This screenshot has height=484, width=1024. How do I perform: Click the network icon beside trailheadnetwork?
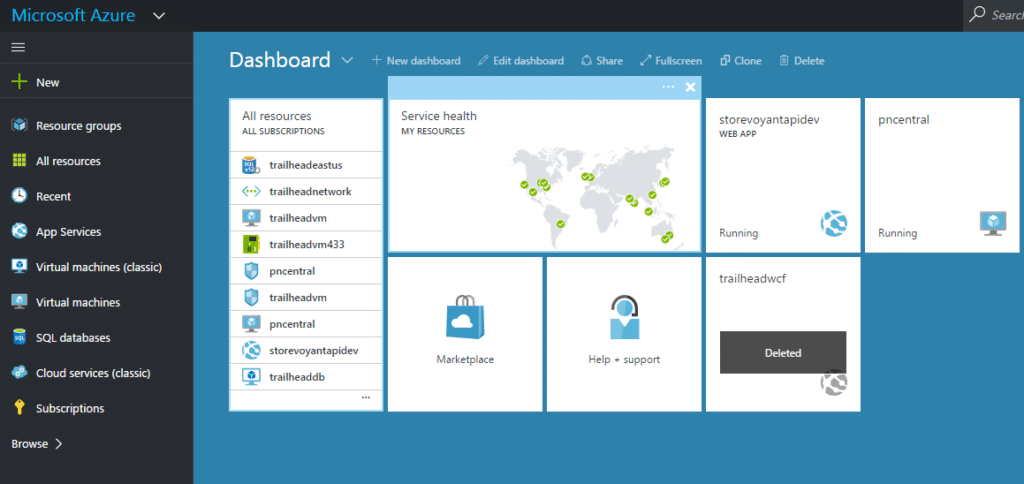point(251,191)
